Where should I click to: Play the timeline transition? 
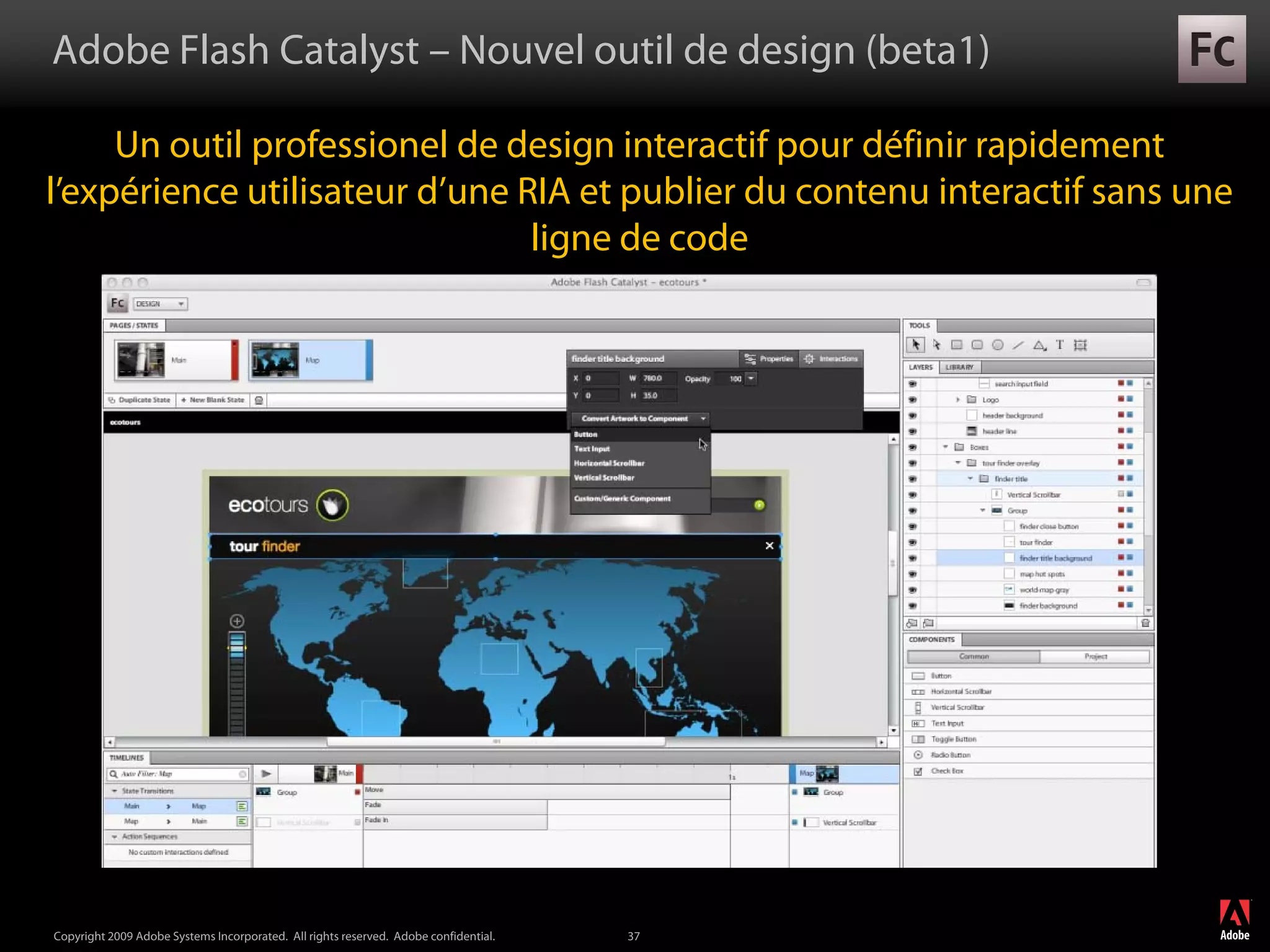tap(266, 773)
